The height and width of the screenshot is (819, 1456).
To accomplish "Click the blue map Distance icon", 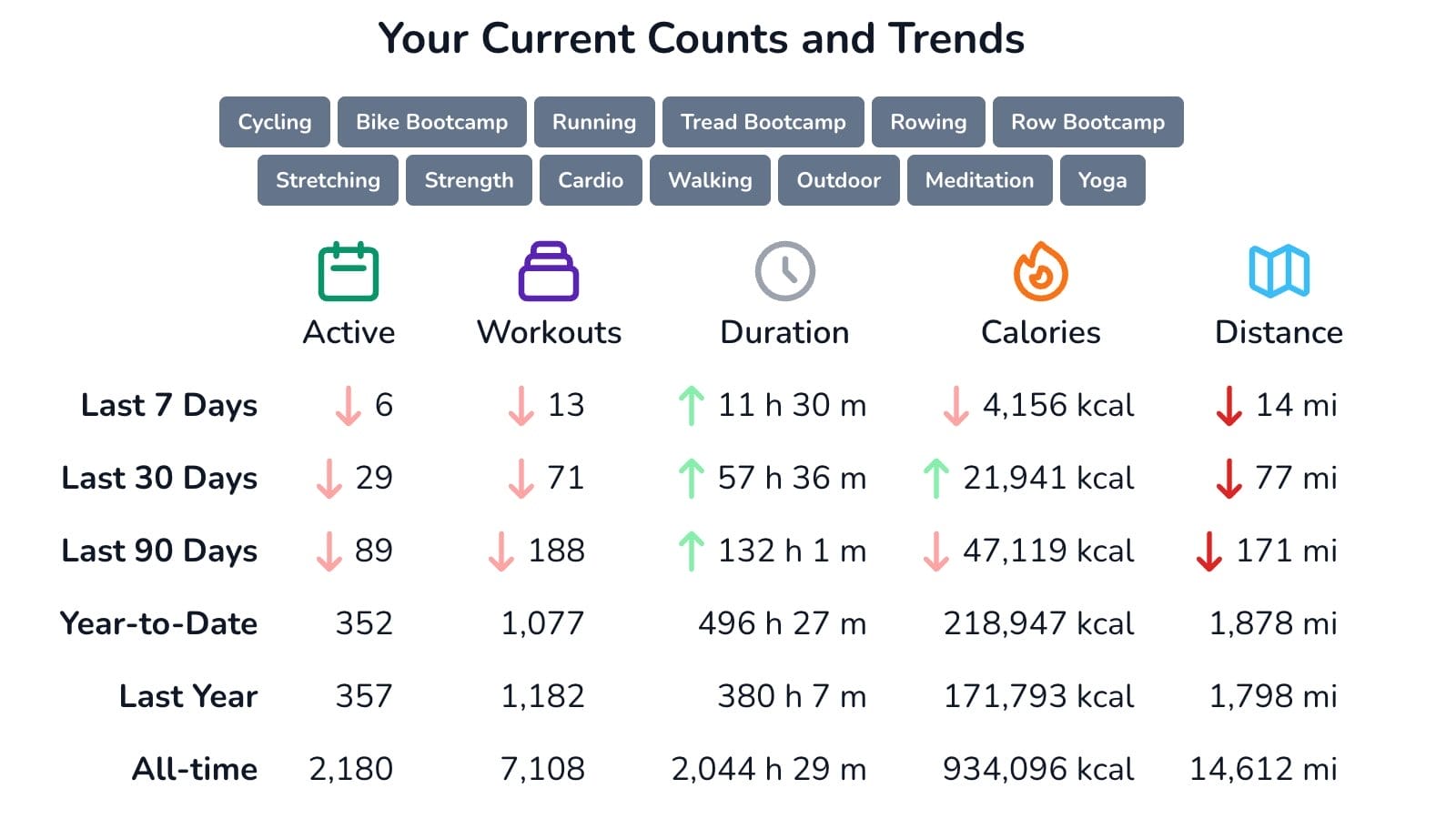I will 1279,271.
